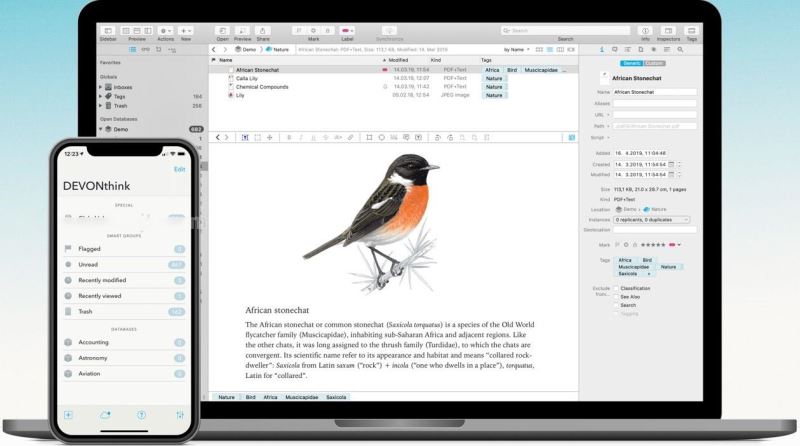Collapse the Demo database in sidebar

click(101, 129)
